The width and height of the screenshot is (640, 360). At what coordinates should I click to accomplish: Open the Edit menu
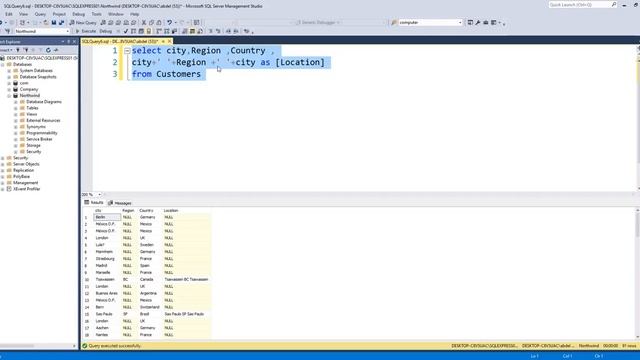click(9, 14)
